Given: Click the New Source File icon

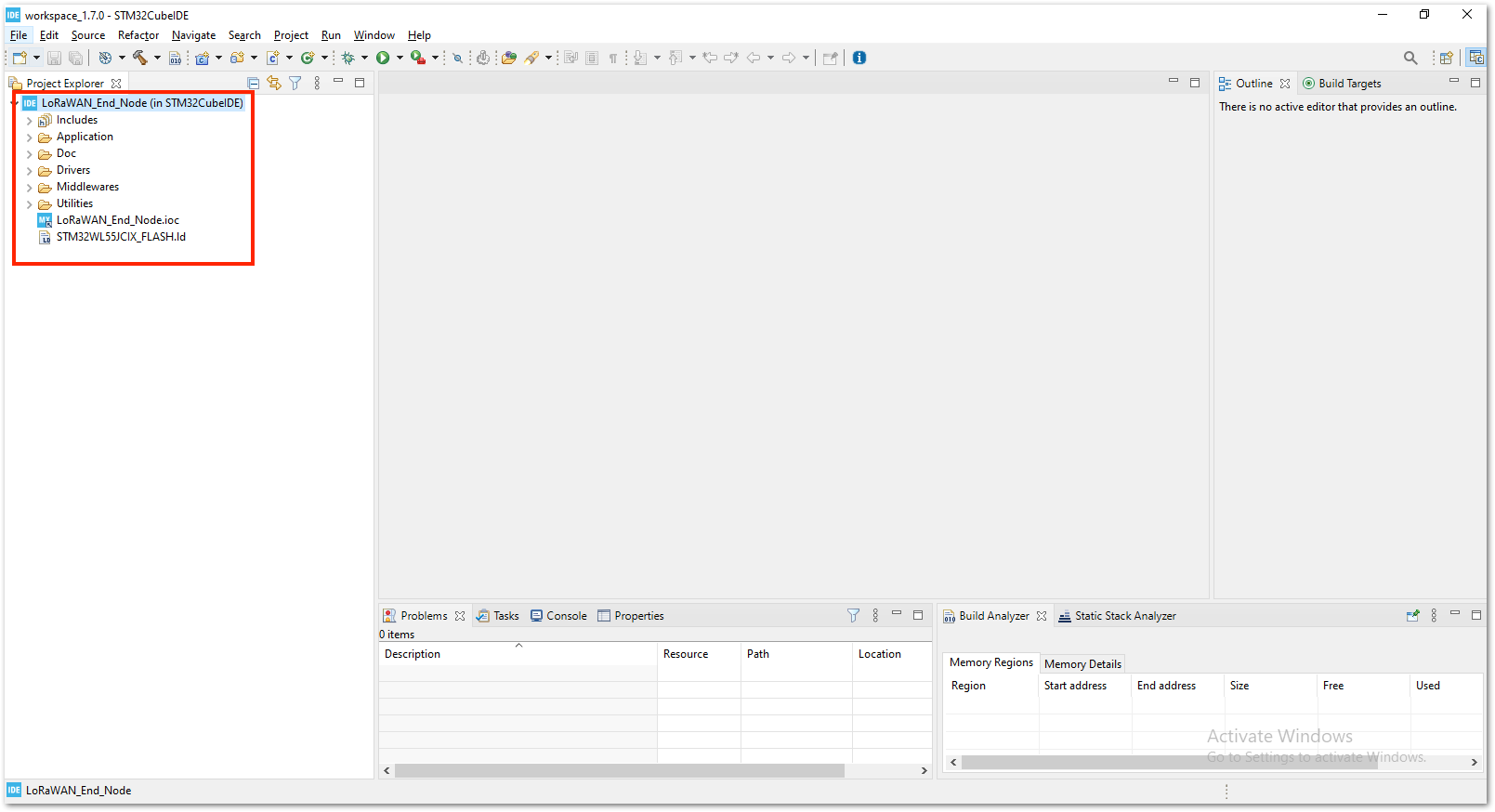Looking at the screenshot, I should (x=273, y=58).
